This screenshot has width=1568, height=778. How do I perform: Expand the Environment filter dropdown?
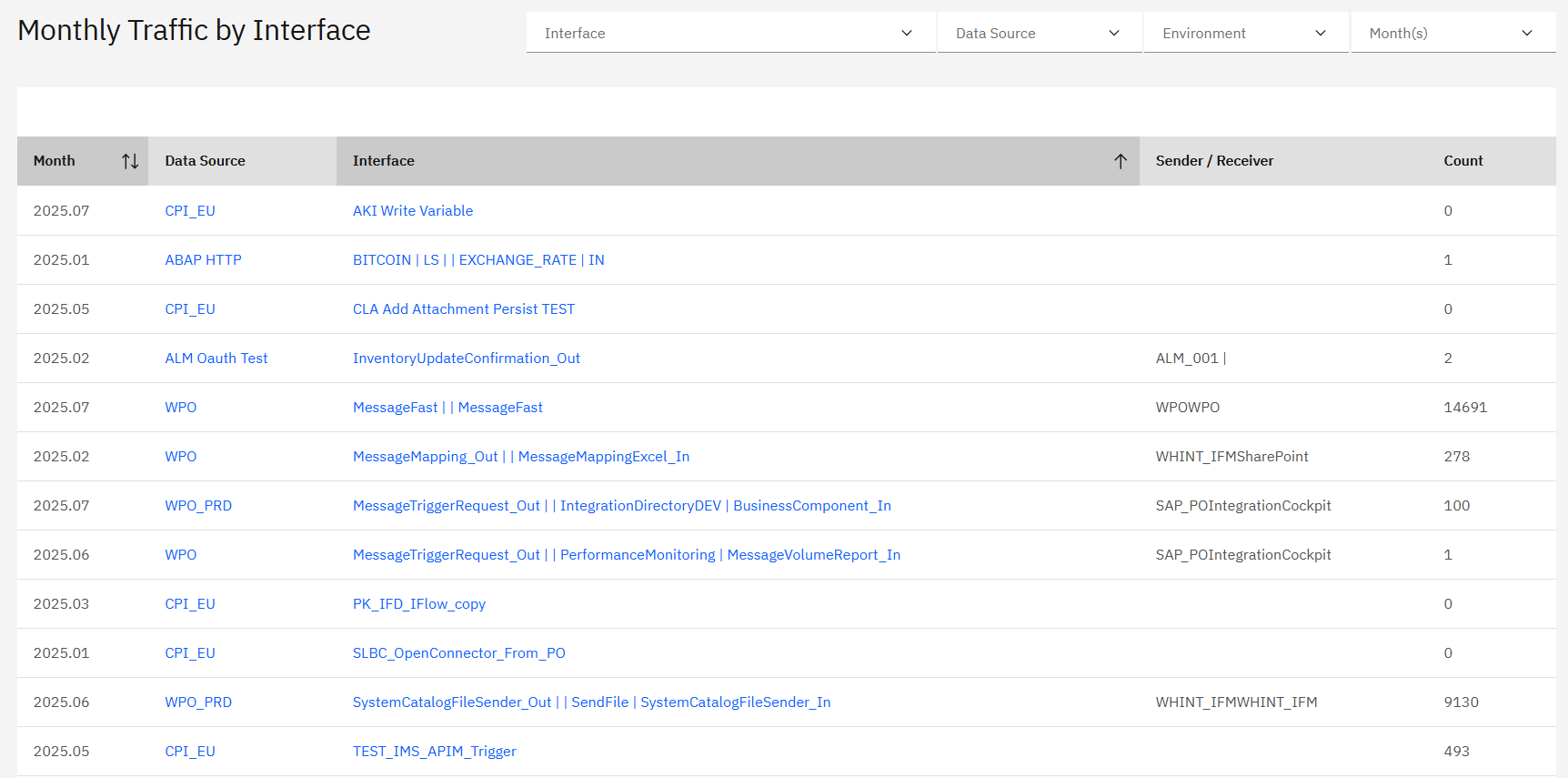1246,33
